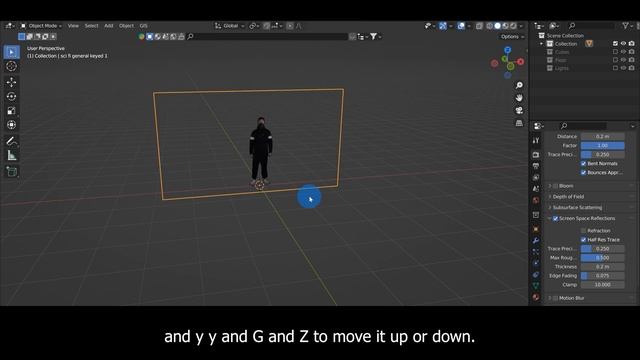Switch to Solid viewport shading
Image resolution: width=640 pixels, height=360 pixels.
[498, 26]
